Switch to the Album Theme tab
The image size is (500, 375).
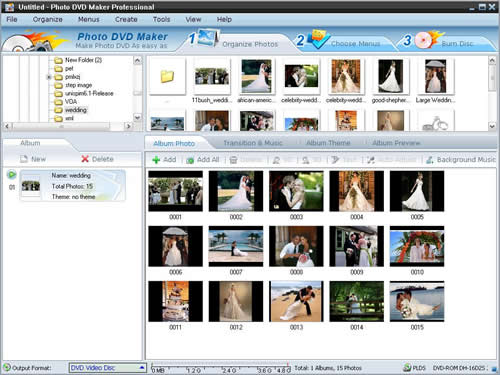tap(328, 143)
